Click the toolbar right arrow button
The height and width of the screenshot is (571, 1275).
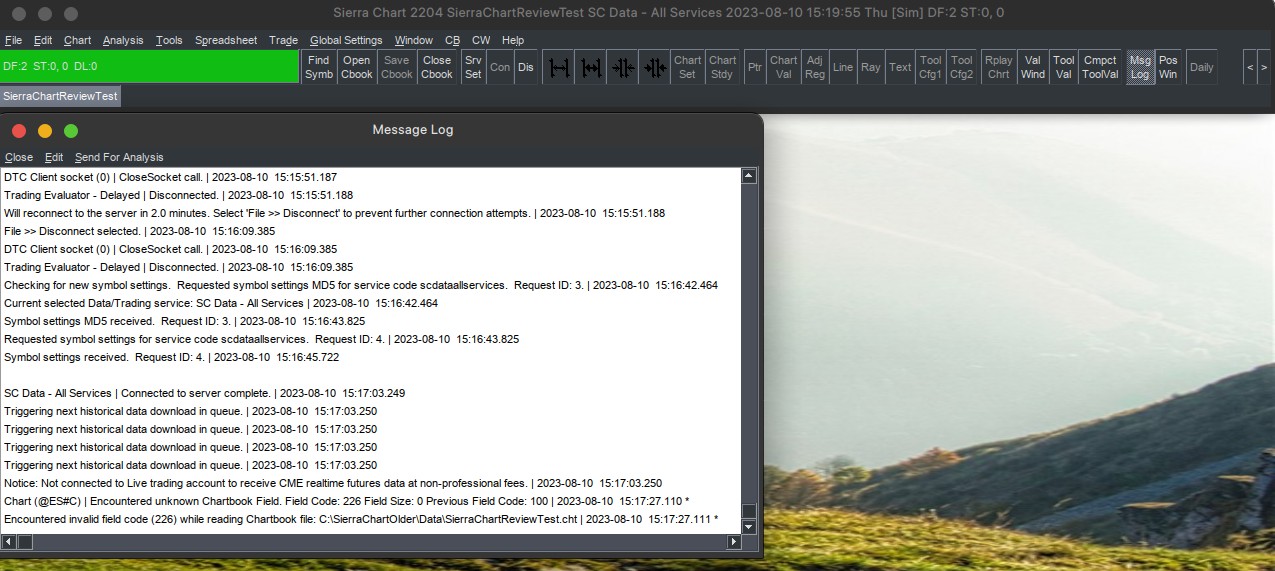tap(1264, 67)
